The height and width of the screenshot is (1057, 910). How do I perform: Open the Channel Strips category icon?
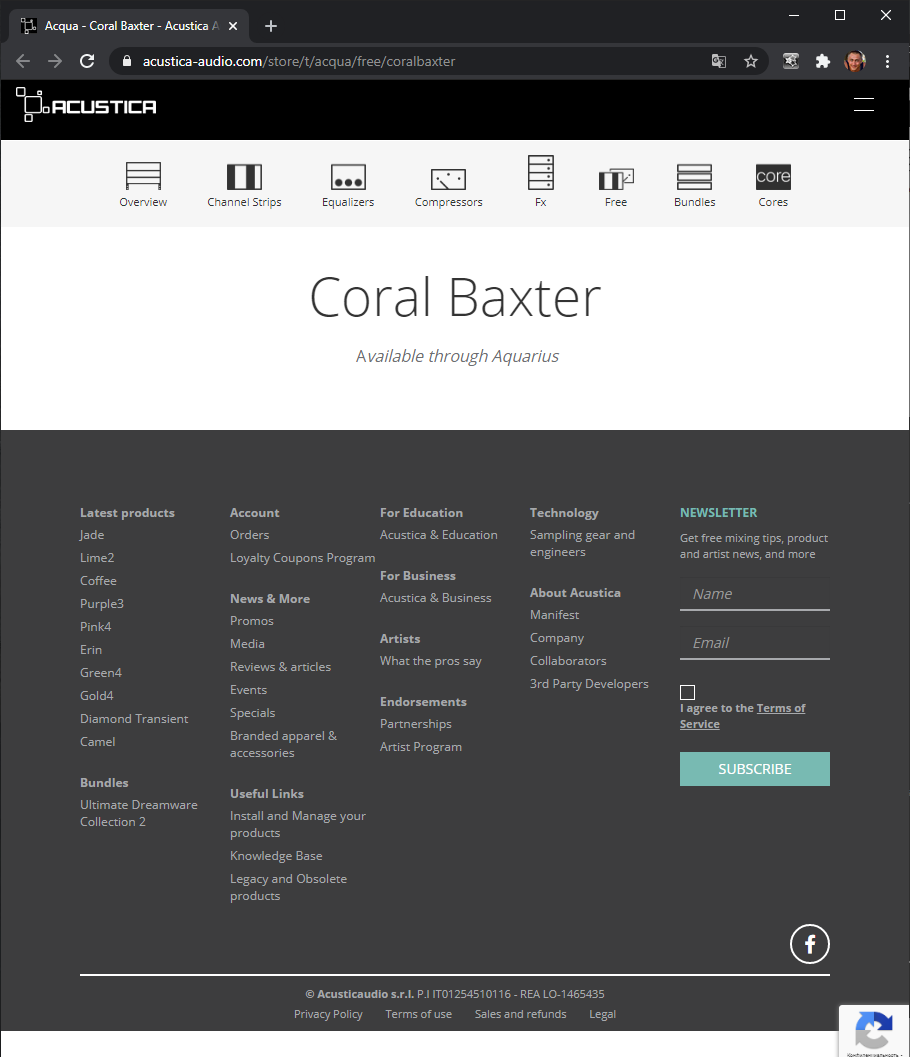click(x=244, y=185)
